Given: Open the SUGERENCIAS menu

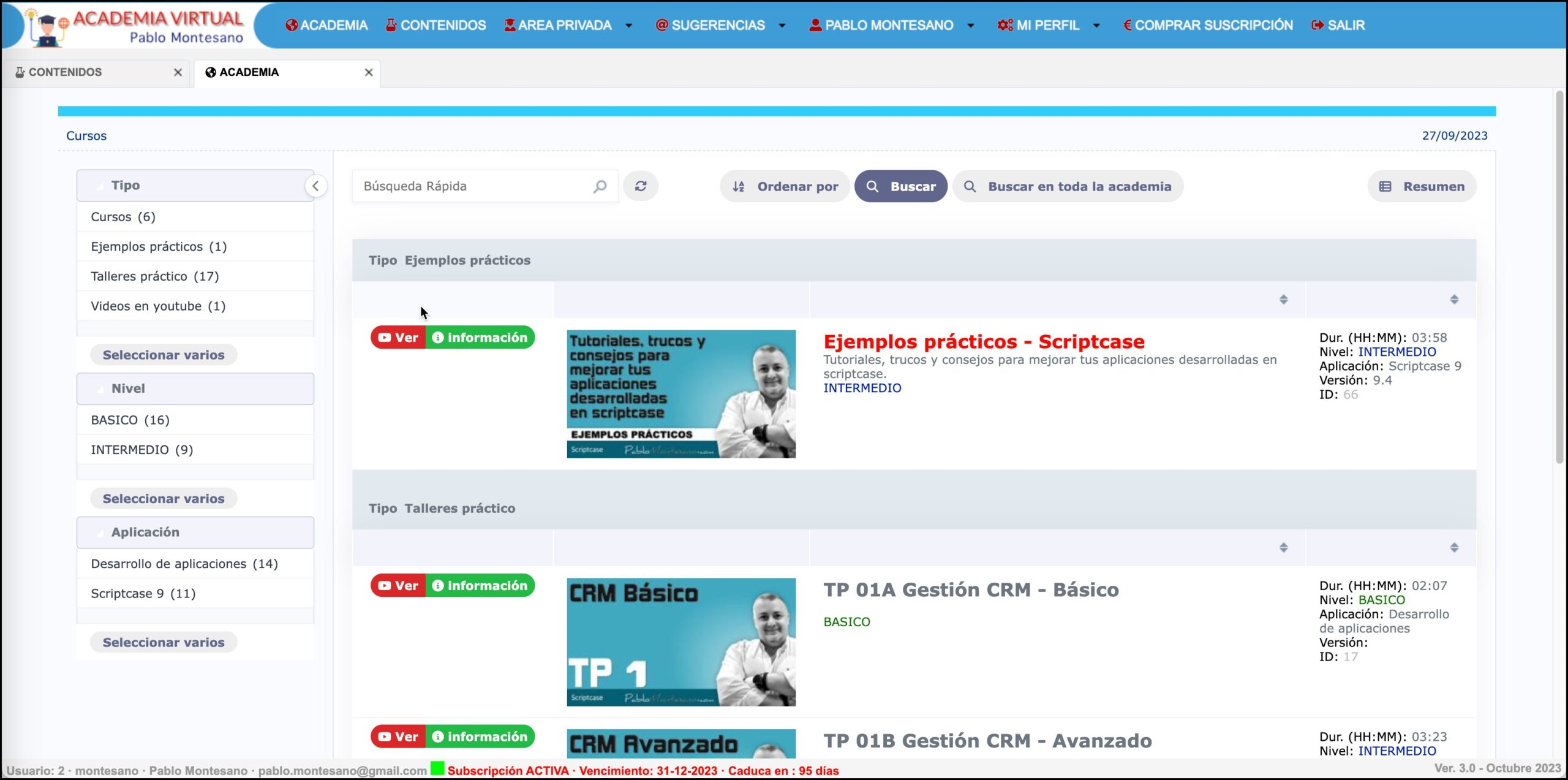Looking at the screenshot, I should [710, 25].
